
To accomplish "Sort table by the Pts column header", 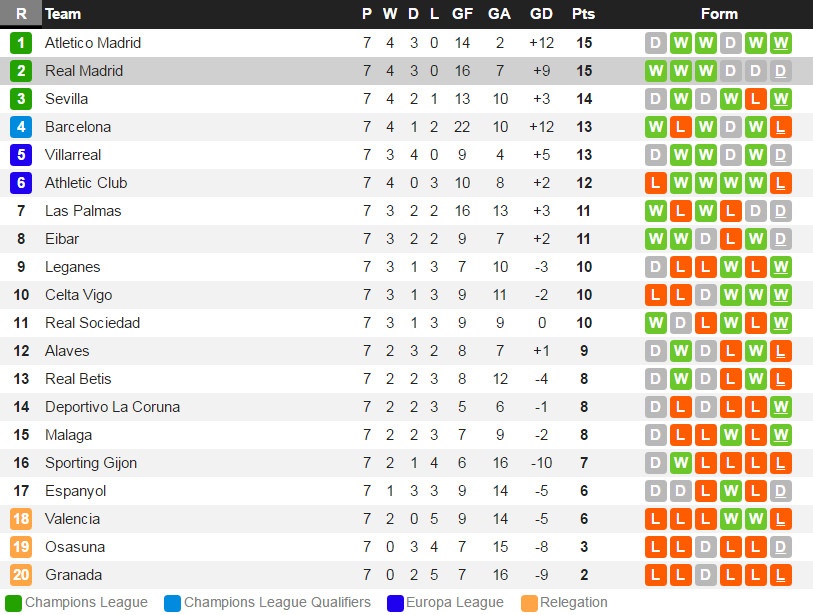I will click(x=583, y=14).
